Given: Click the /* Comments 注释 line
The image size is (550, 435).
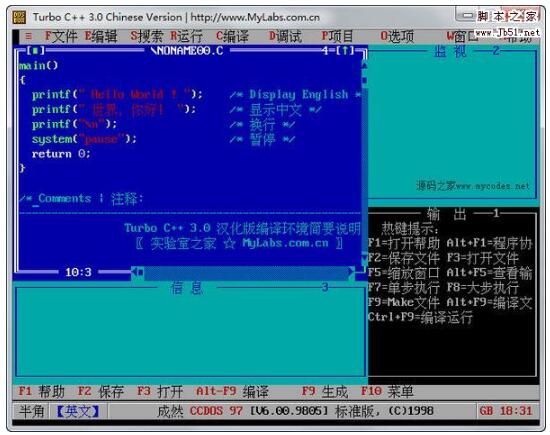Looking at the screenshot, I should [81, 199].
